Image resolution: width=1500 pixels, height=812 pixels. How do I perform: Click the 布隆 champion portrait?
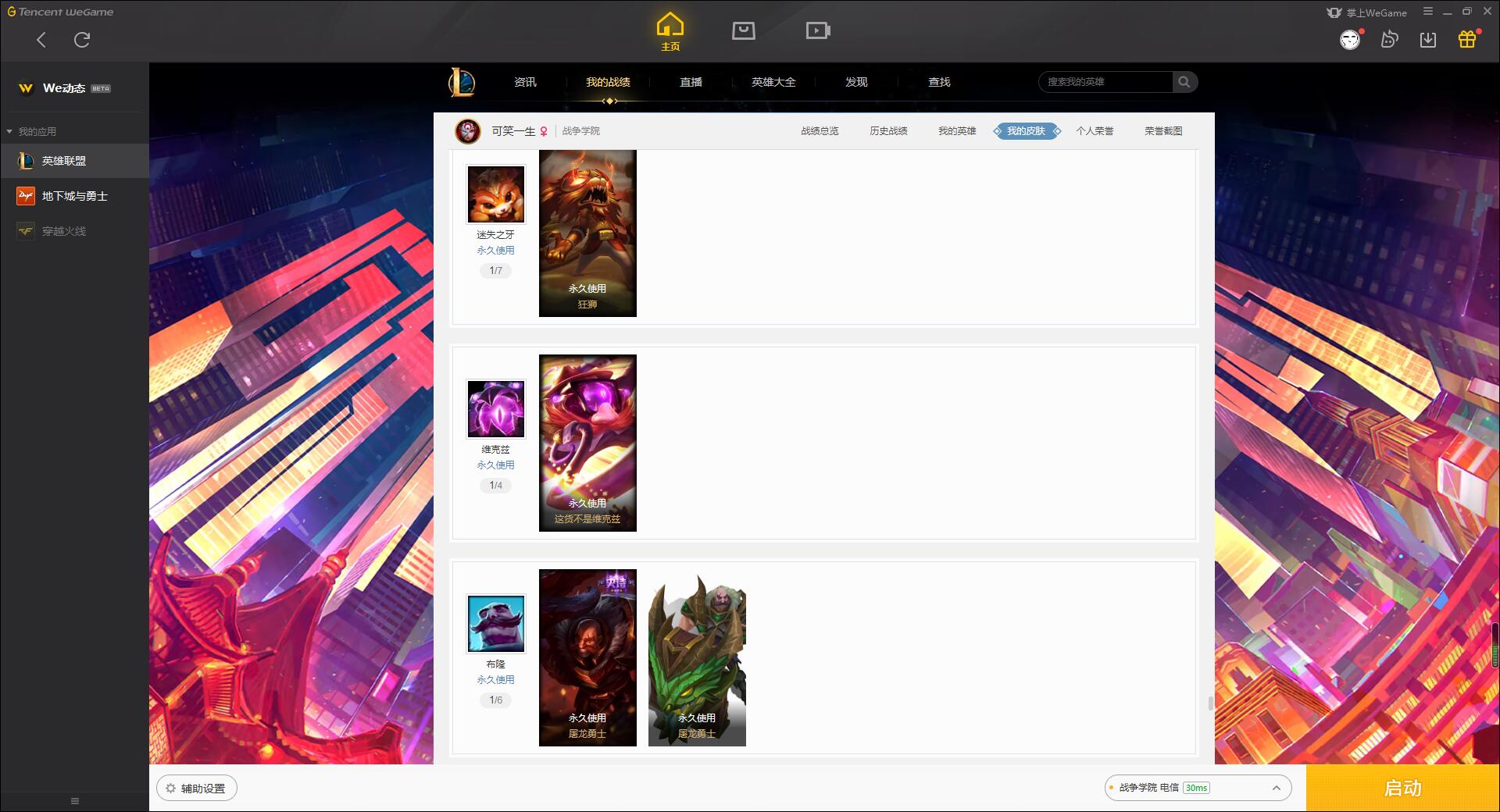point(496,624)
